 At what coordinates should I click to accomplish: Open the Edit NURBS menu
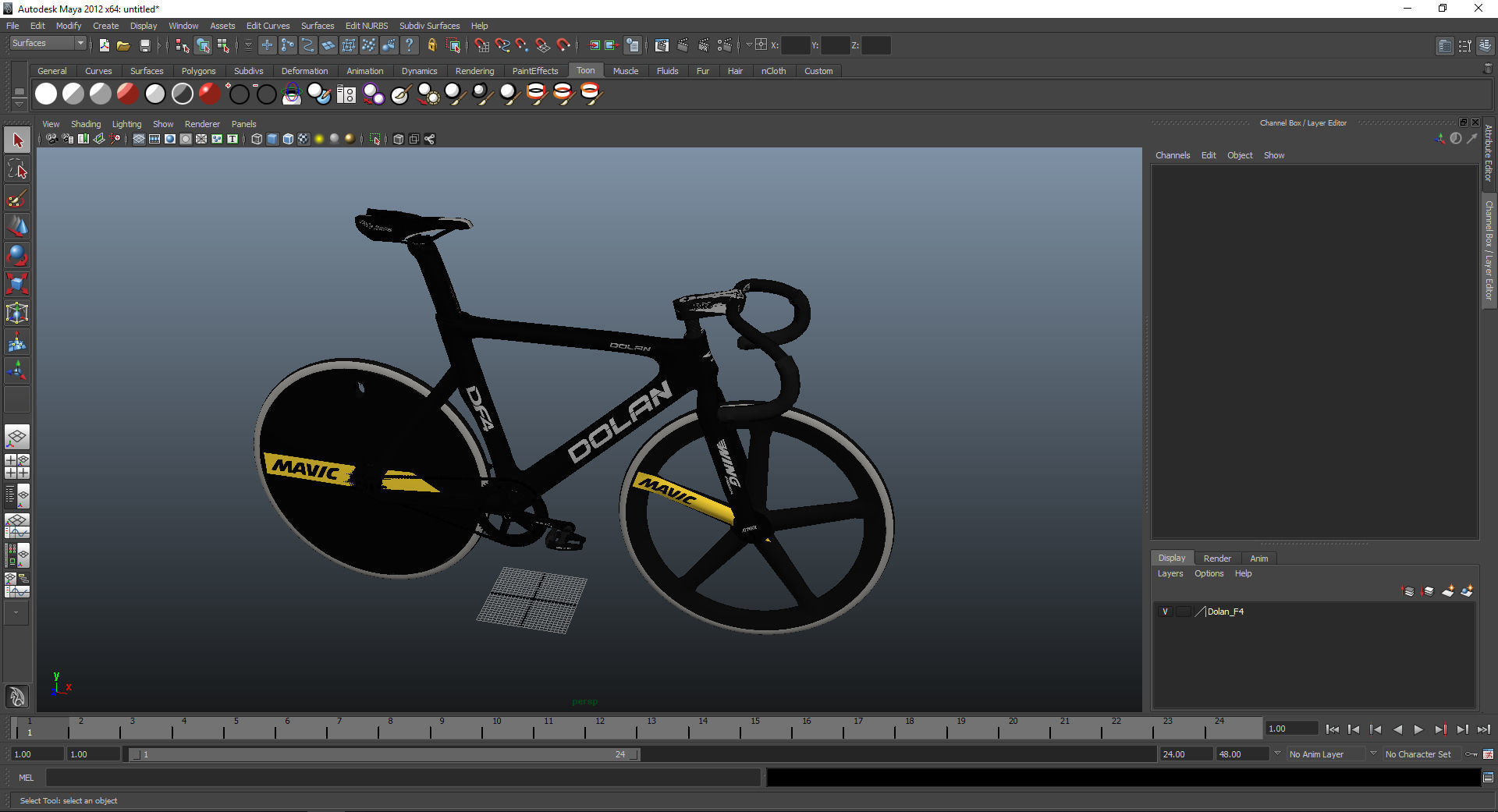(x=367, y=26)
